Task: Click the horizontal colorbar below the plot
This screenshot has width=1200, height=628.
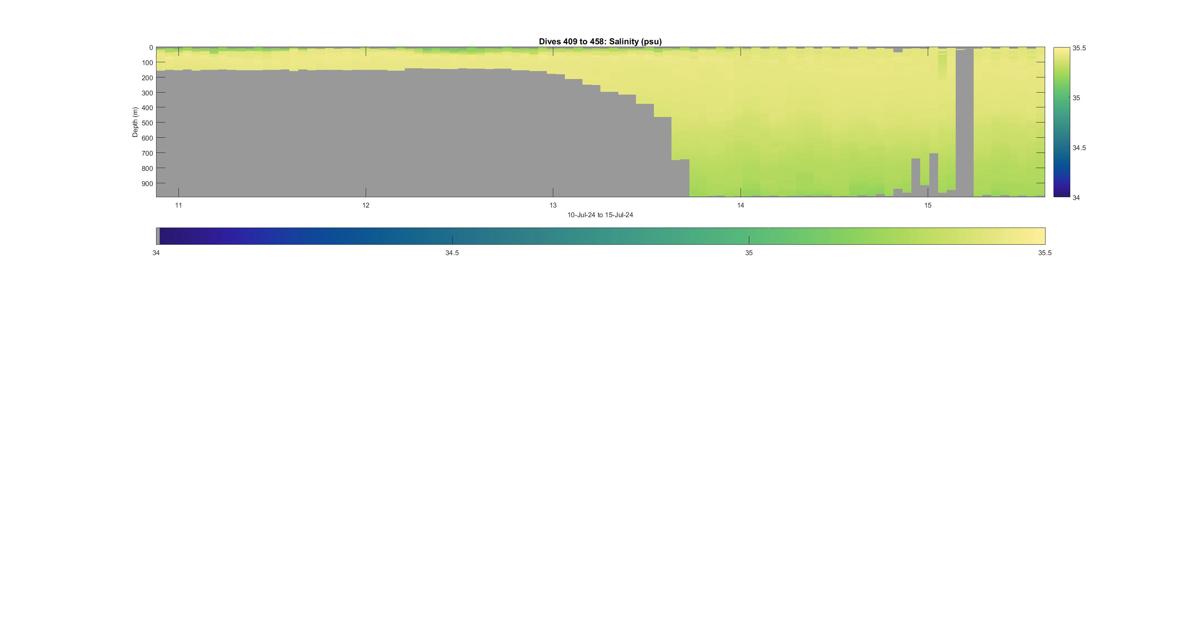Action: point(600,236)
